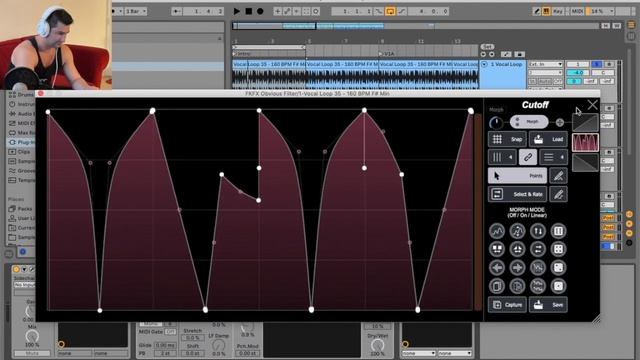Toggle the Snap grid button
Viewport: 640px width, 360px height.
pyautogui.click(x=507, y=139)
